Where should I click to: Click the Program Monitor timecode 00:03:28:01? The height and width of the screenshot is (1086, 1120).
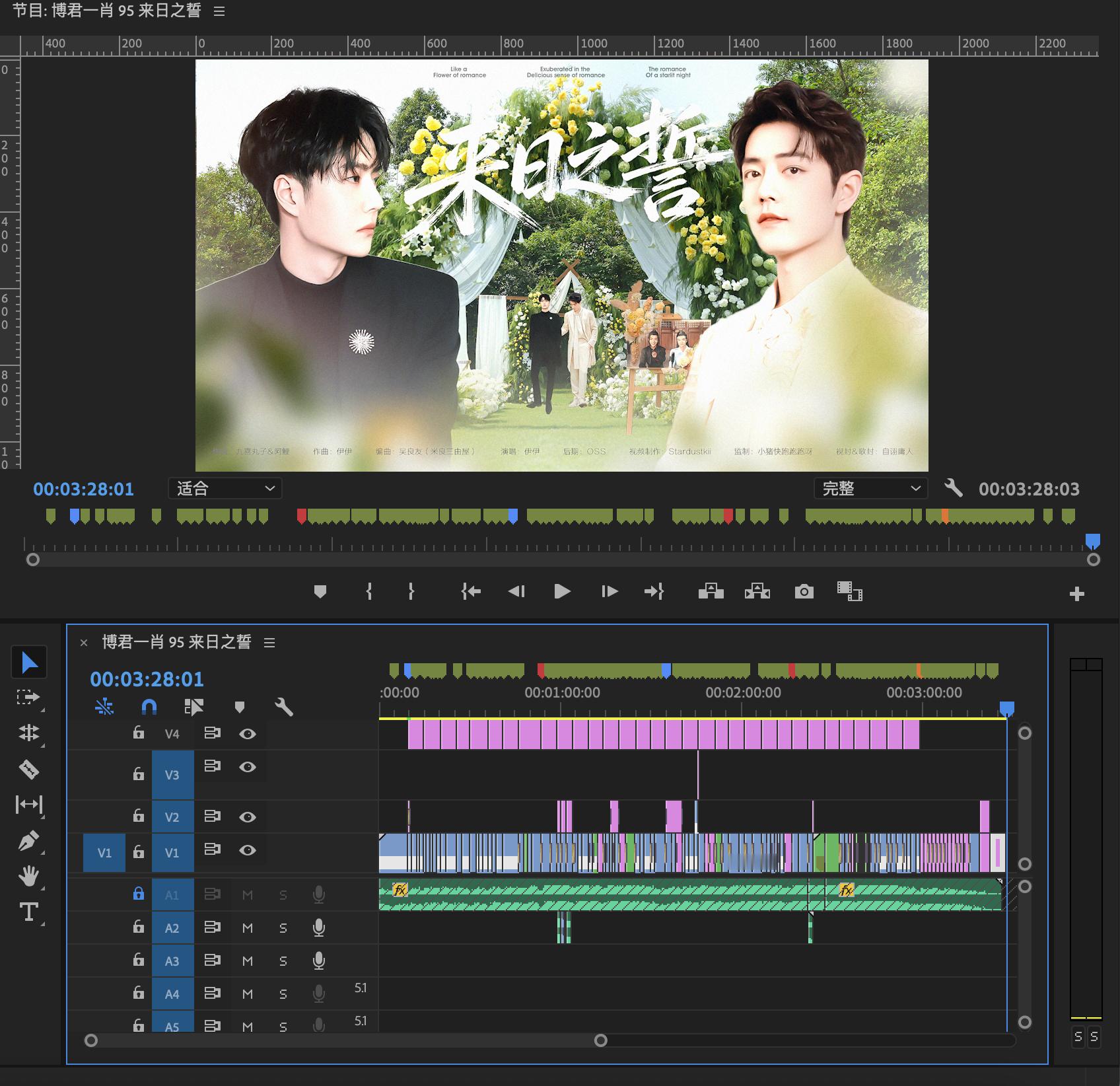84,489
